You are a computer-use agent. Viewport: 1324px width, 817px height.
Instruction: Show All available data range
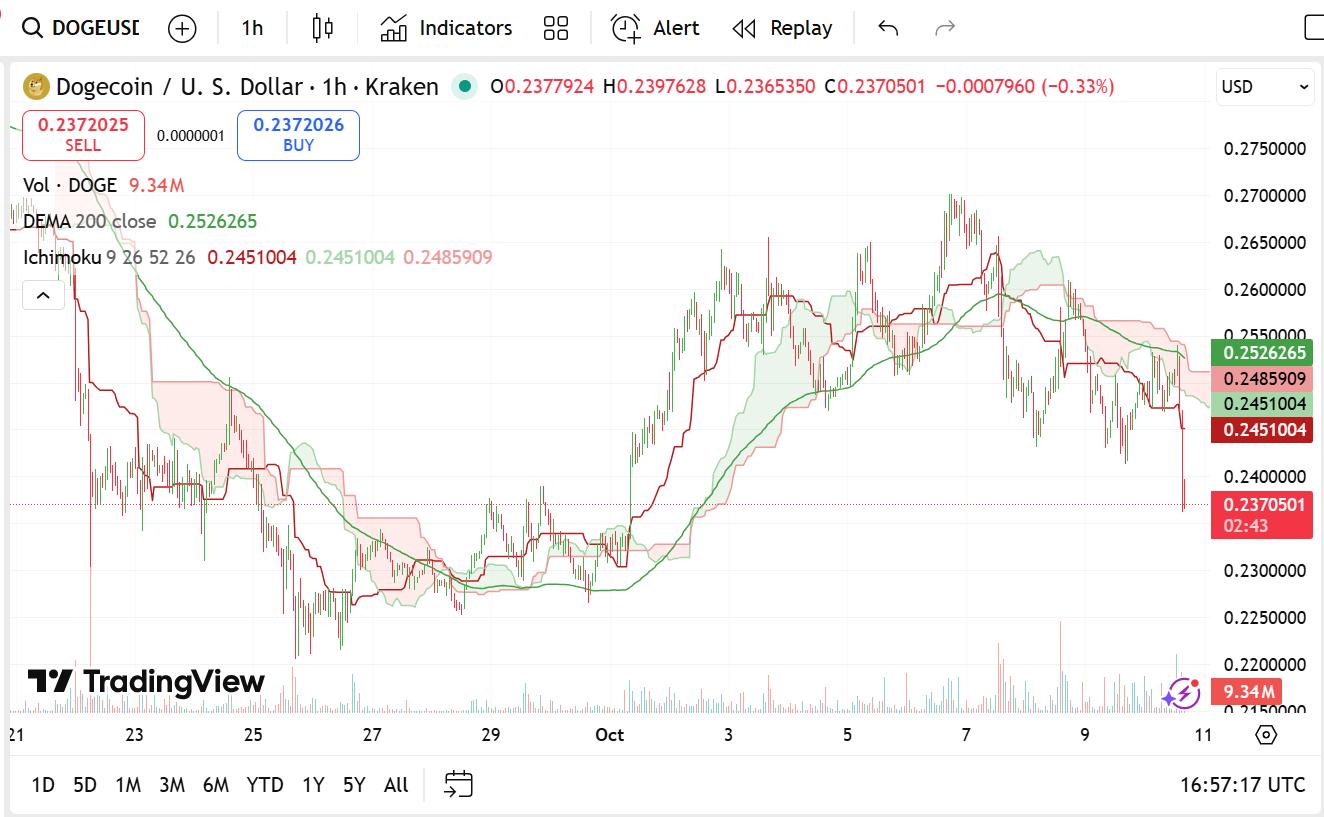[x=396, y=785]
